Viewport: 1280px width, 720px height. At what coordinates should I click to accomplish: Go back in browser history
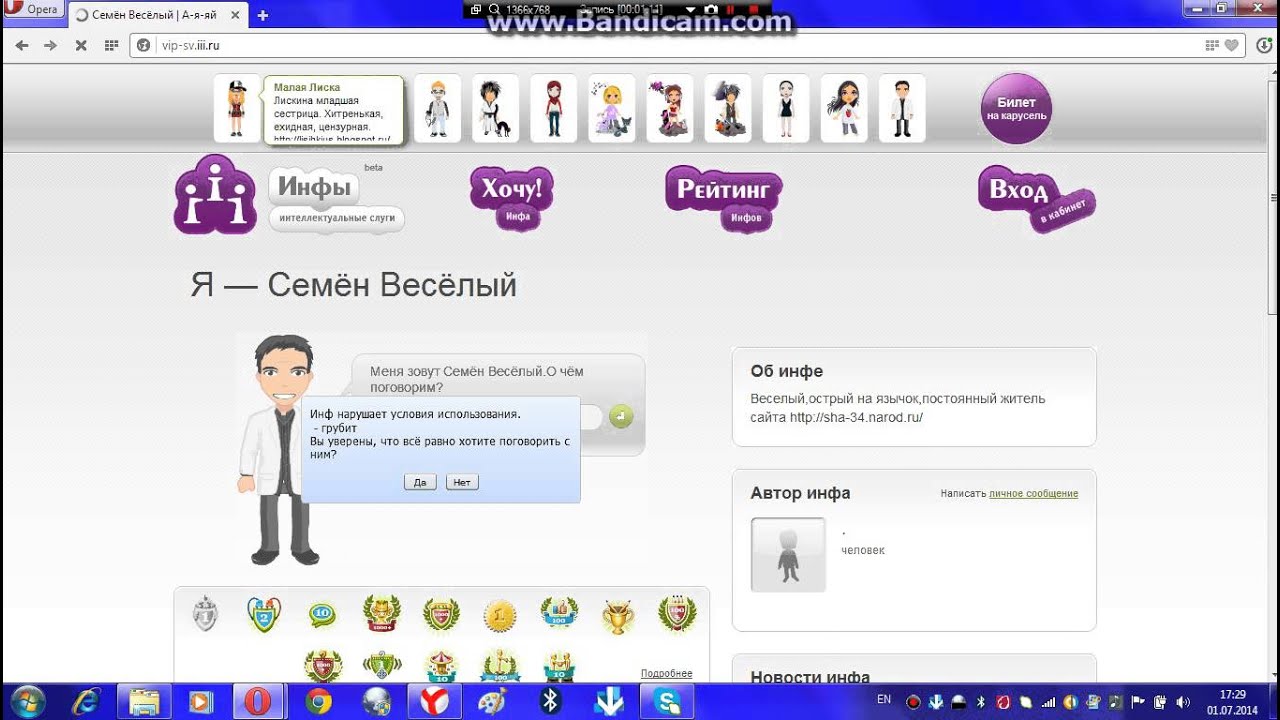[x=22, y=45]
